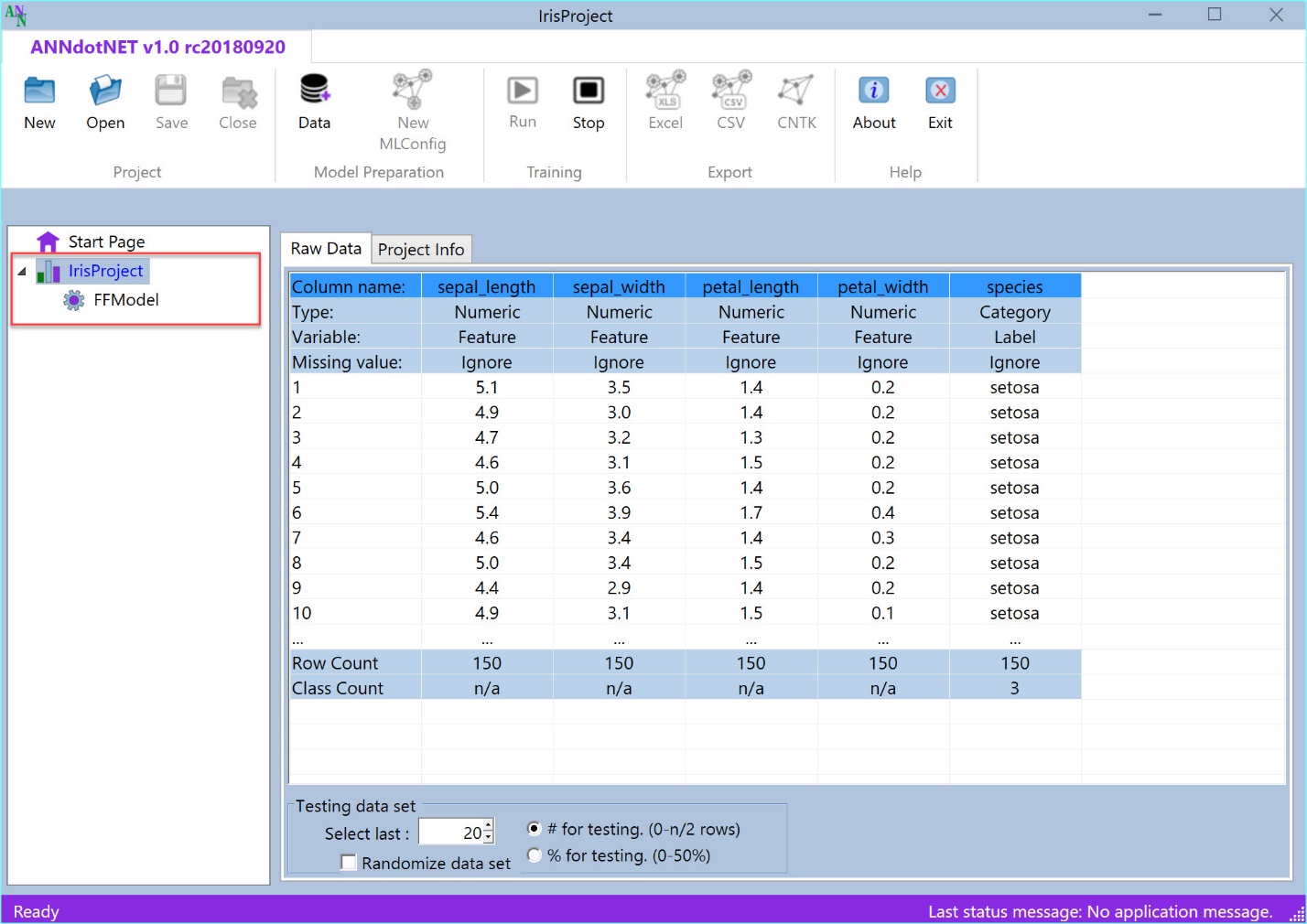Image resolution: width=1307 pixels, height=924 pixels.
Task: Collapse the IrisProject tree node
Action: click(22, 271)
